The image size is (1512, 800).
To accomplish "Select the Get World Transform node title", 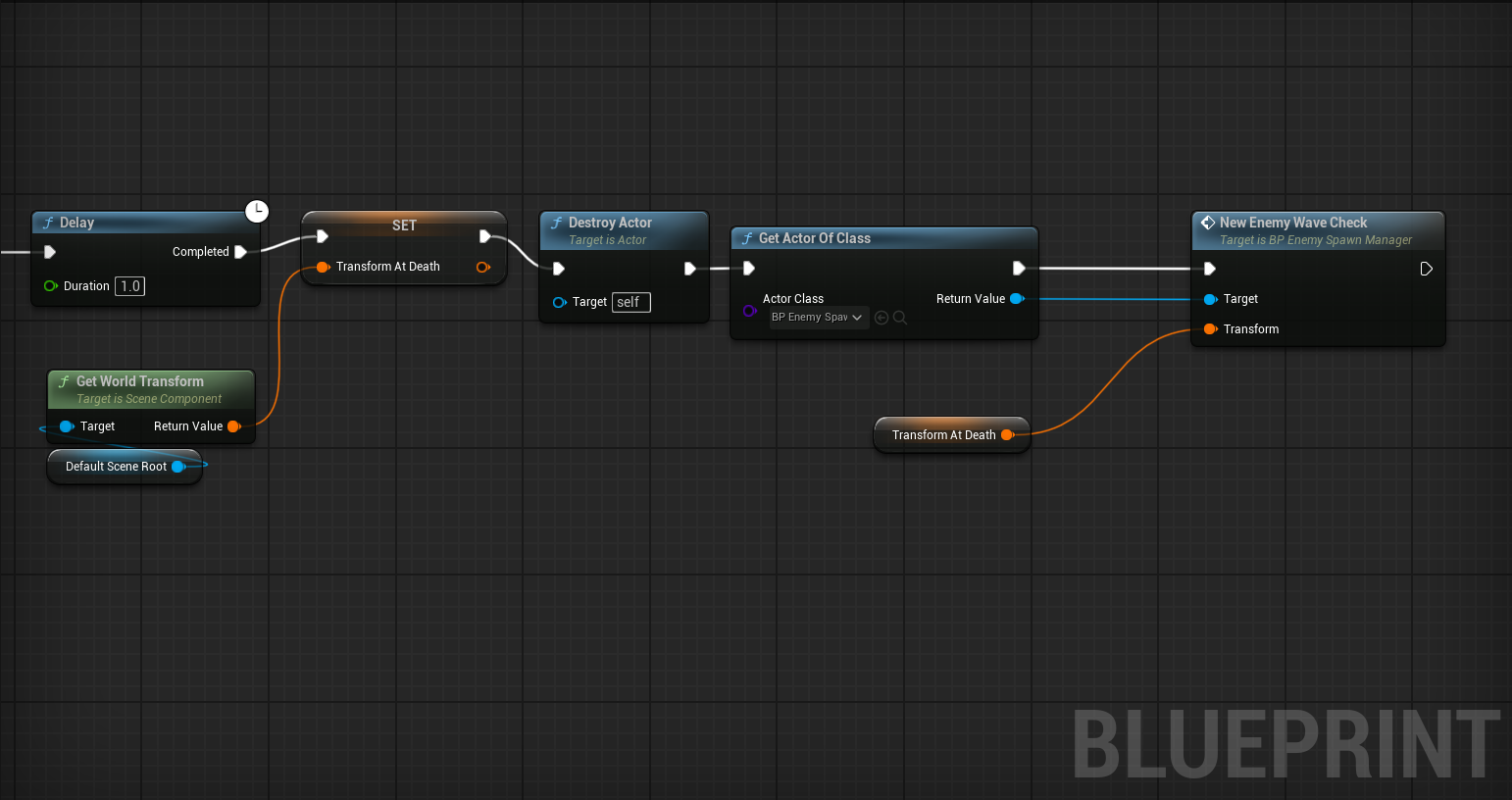I will (140, 381).
